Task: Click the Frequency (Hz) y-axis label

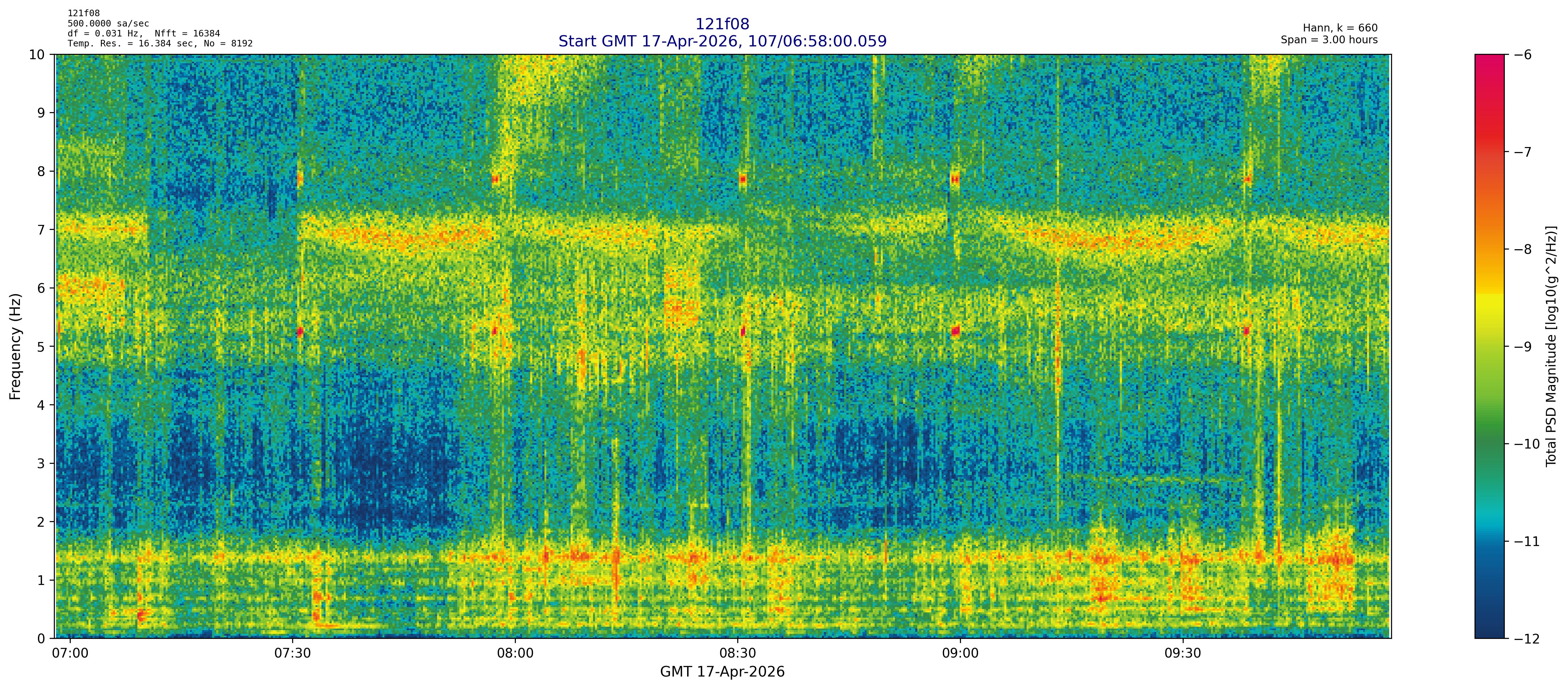Action: [15, 346]
